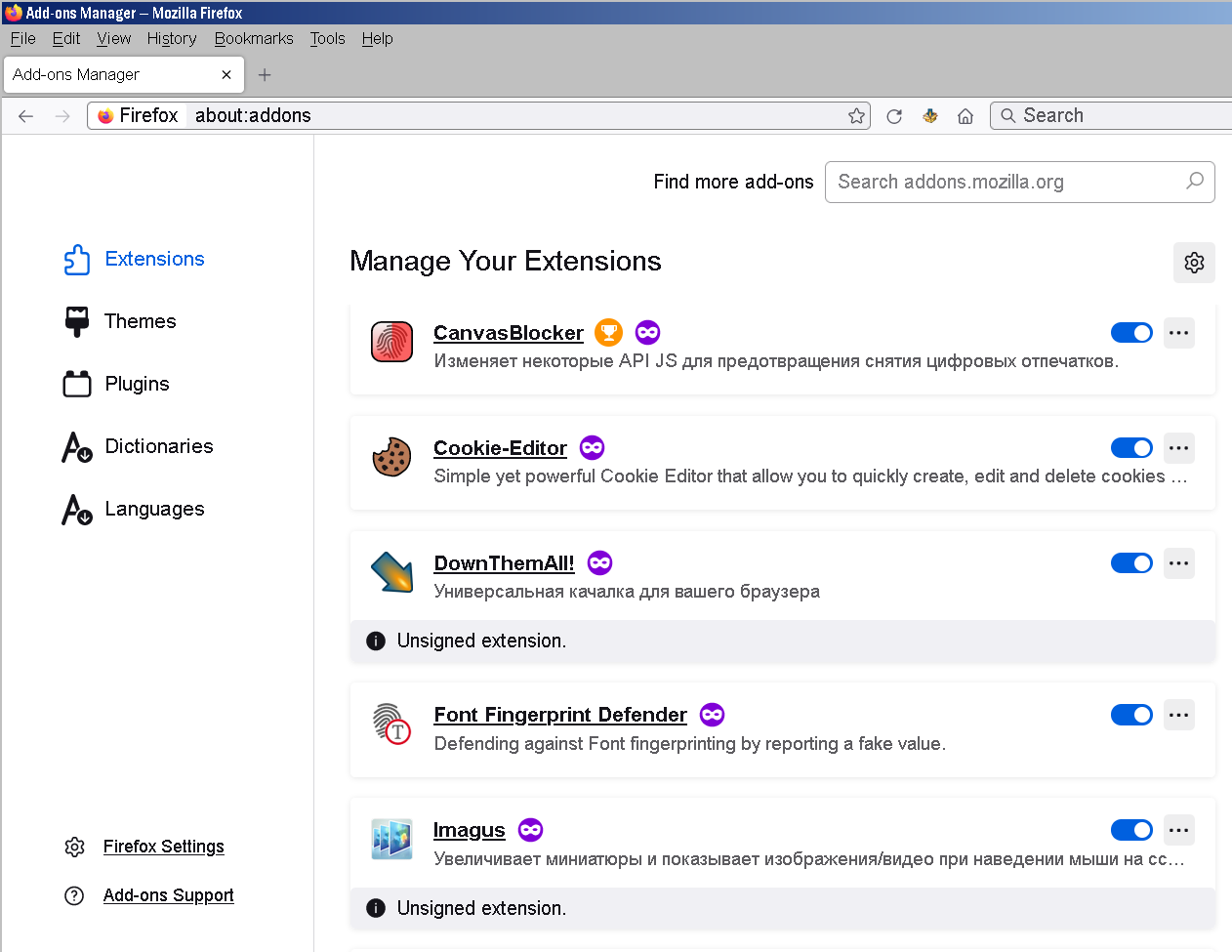Open DownThemAll!'s three-dot options menu
This screenshot has width=1232, height=952.
1179,563
